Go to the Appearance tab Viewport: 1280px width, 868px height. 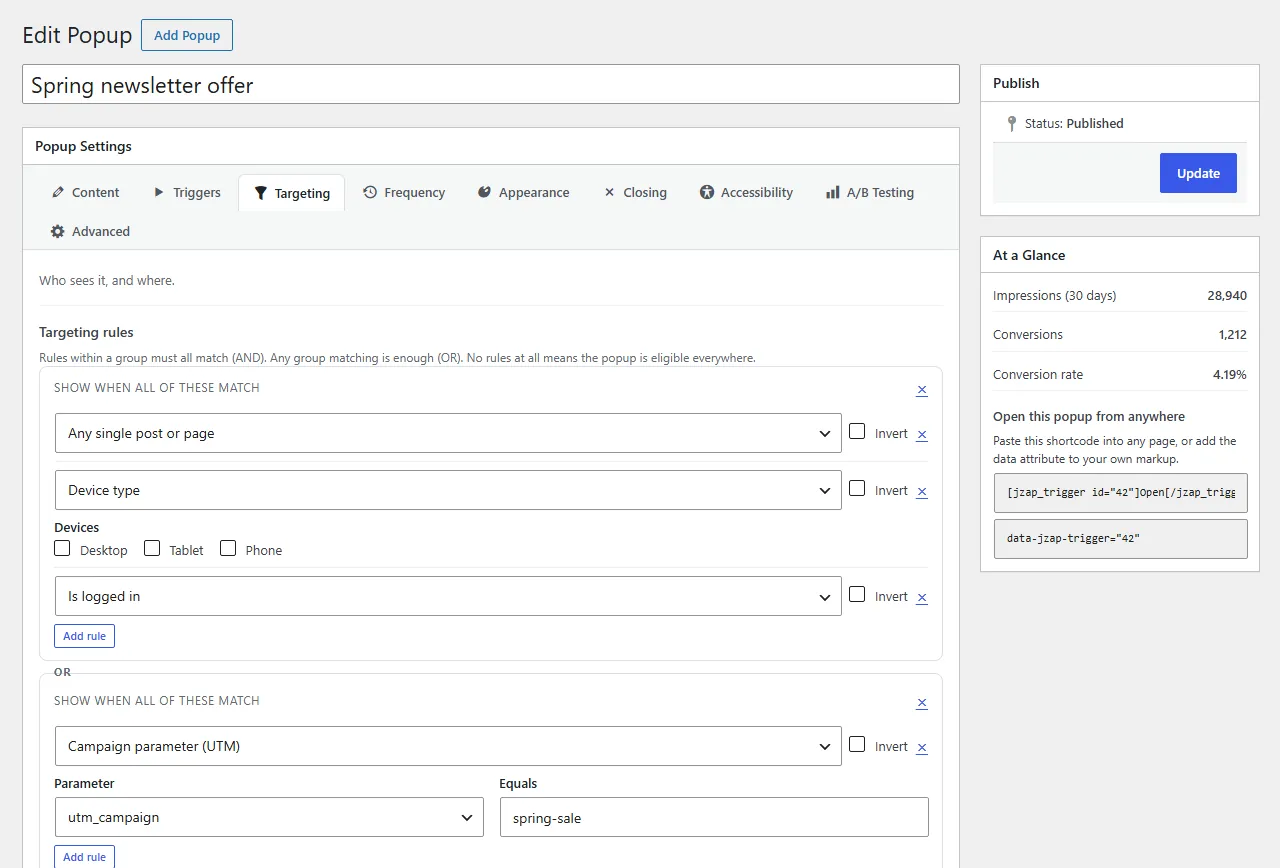(524, 192)
